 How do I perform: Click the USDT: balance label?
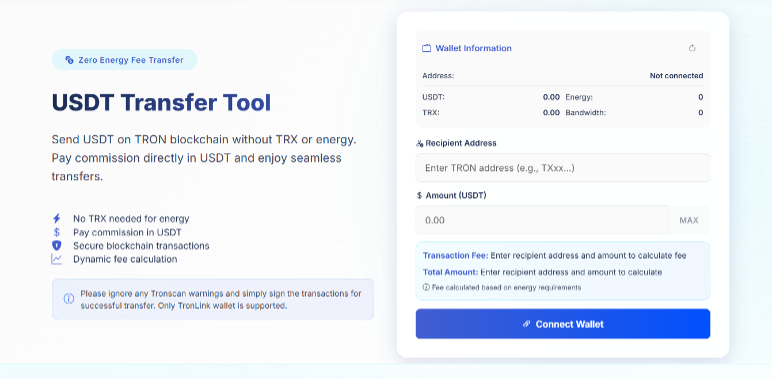click(x=433, y=97)
